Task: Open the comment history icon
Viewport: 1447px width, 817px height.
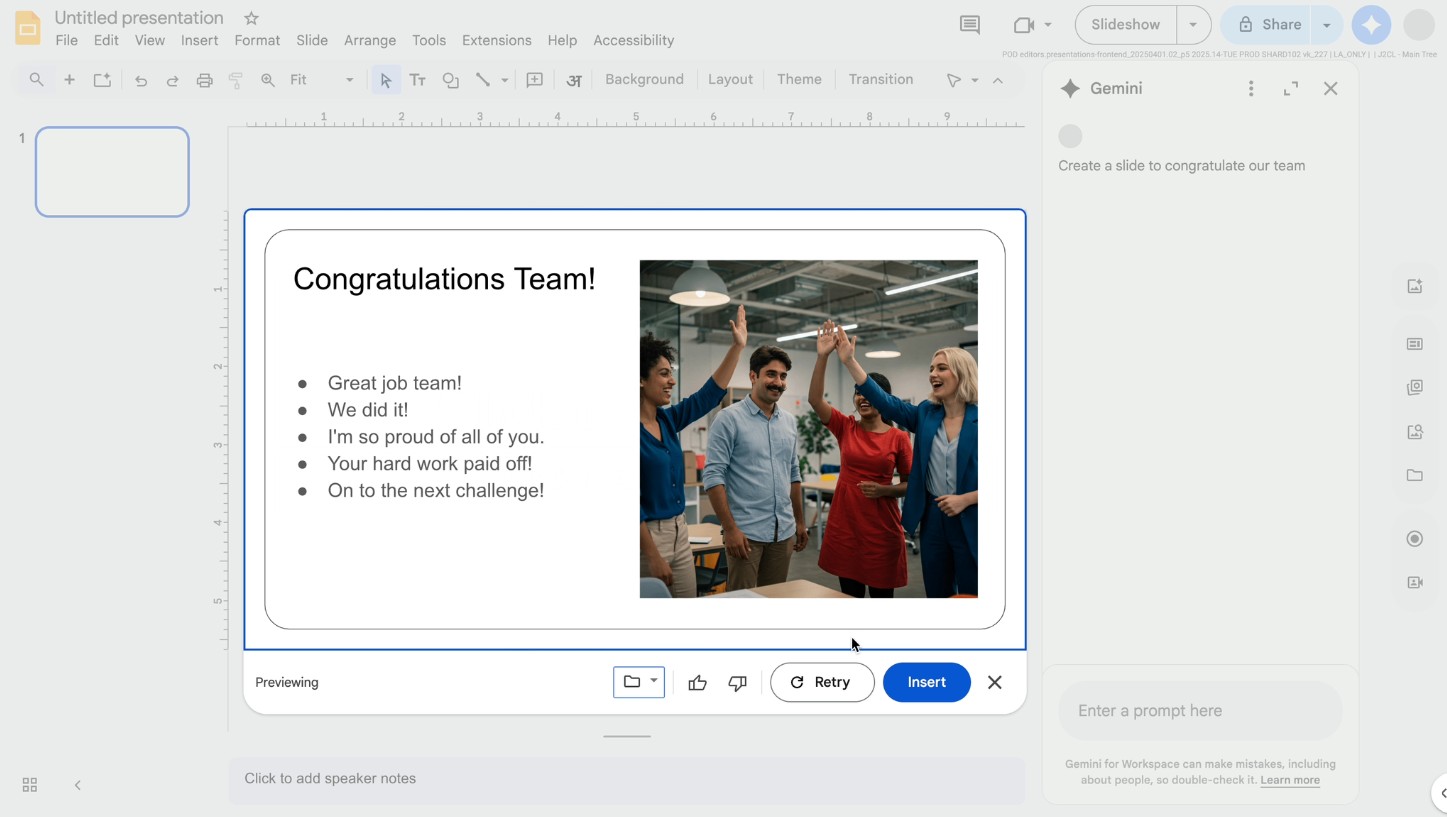Action: [x=969, y=25]
